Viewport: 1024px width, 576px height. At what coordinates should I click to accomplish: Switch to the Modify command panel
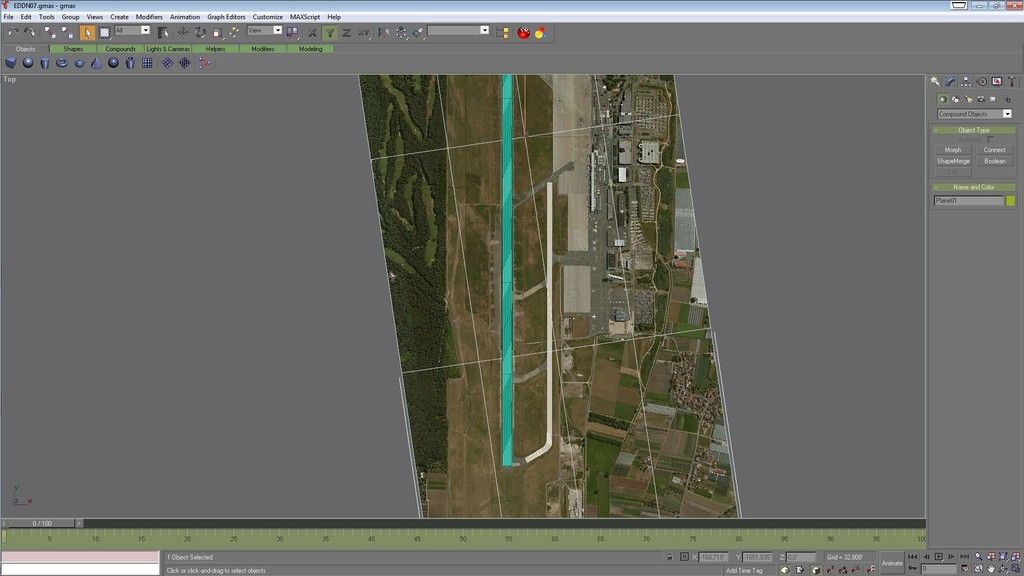951,81
